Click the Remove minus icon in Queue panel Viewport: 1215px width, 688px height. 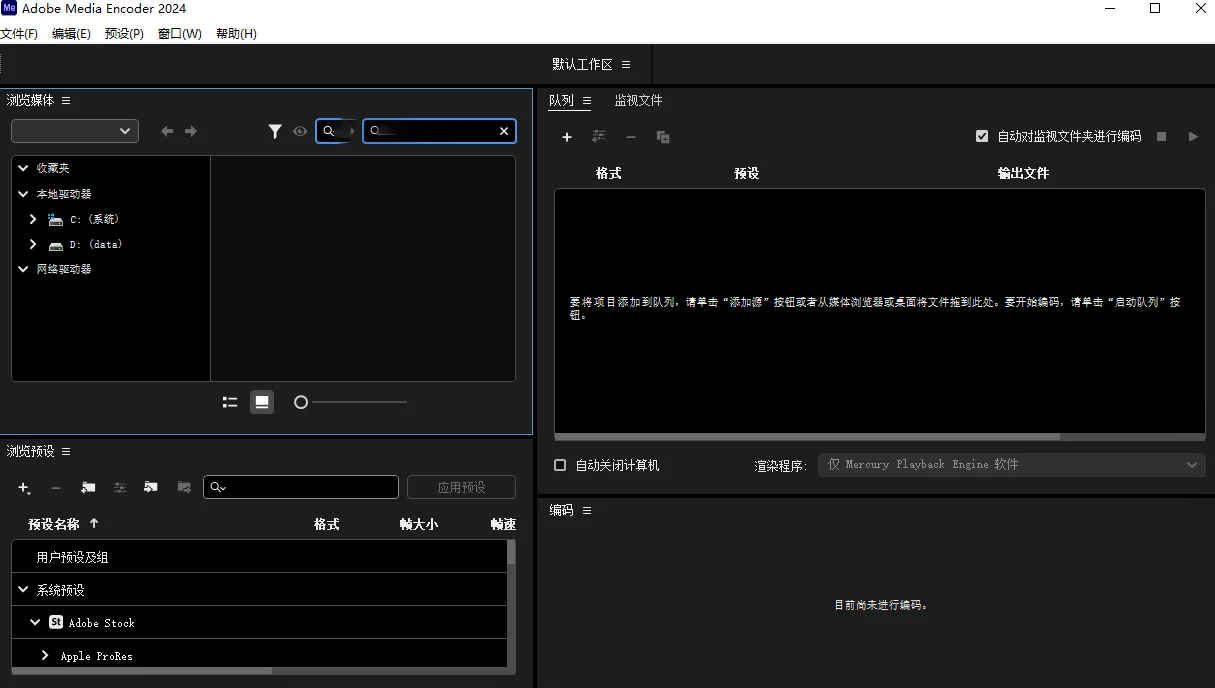[631, 137]
